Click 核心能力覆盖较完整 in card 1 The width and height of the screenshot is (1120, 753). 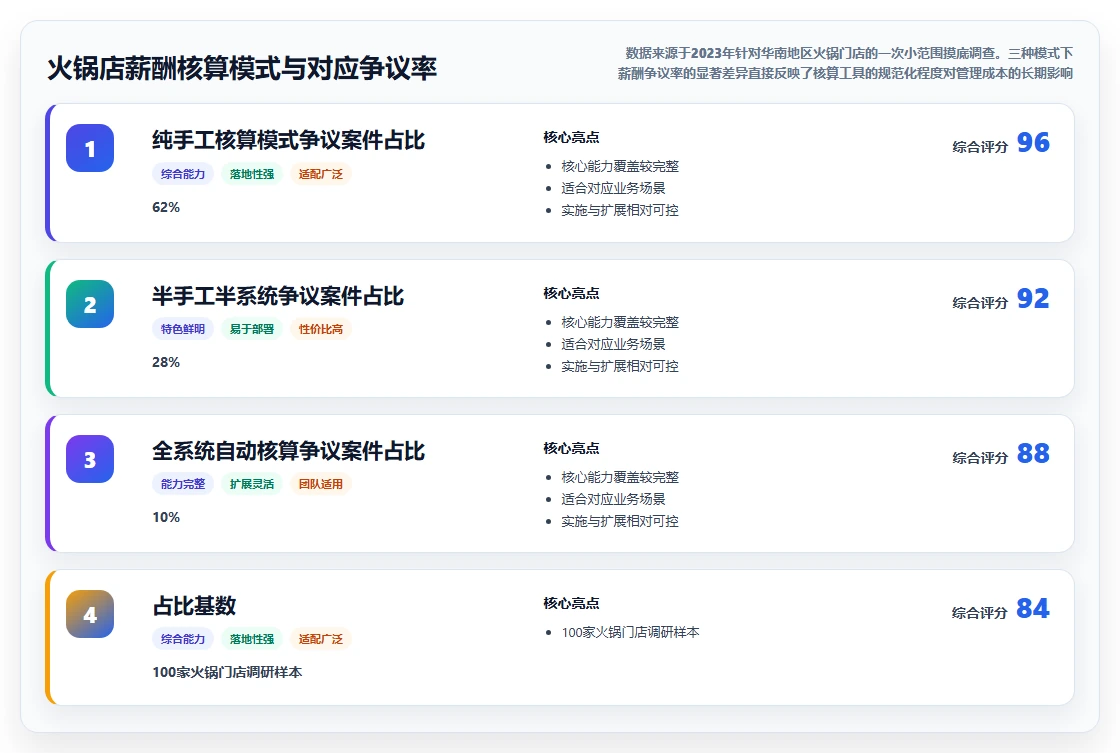[620, 166]
